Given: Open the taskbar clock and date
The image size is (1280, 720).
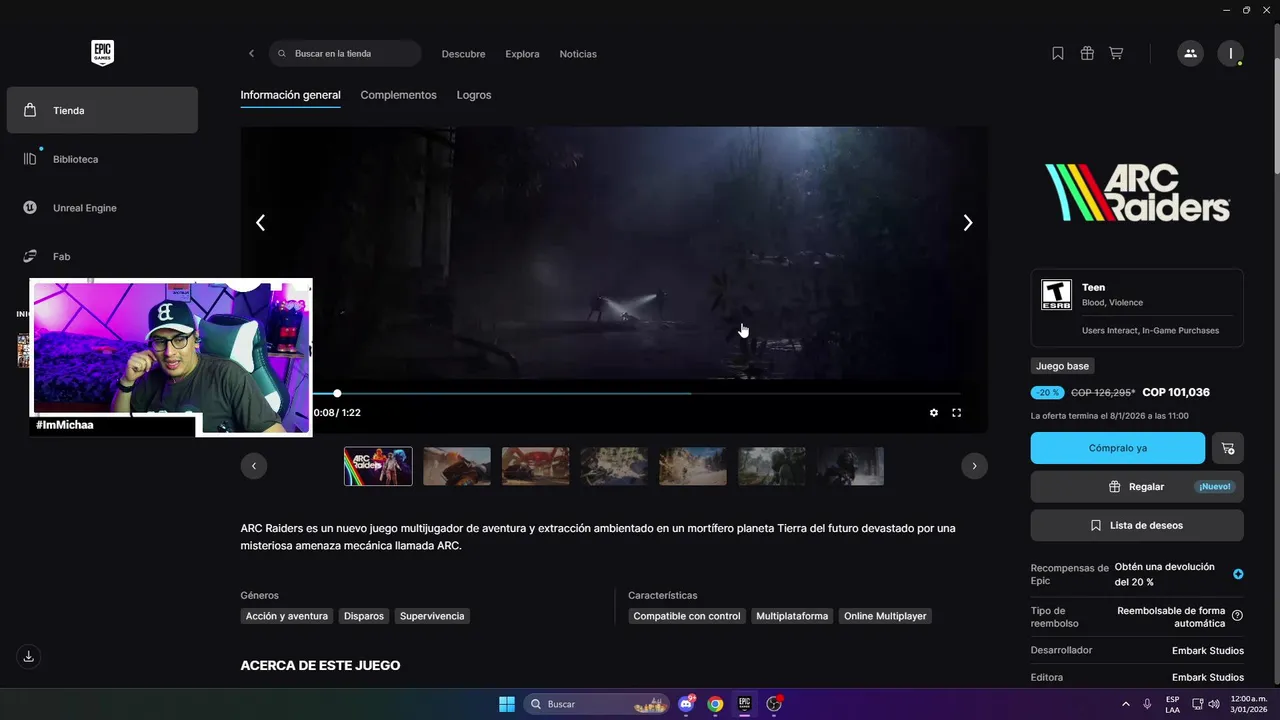Looking at the screenshot, I should tap(1249, 704).
